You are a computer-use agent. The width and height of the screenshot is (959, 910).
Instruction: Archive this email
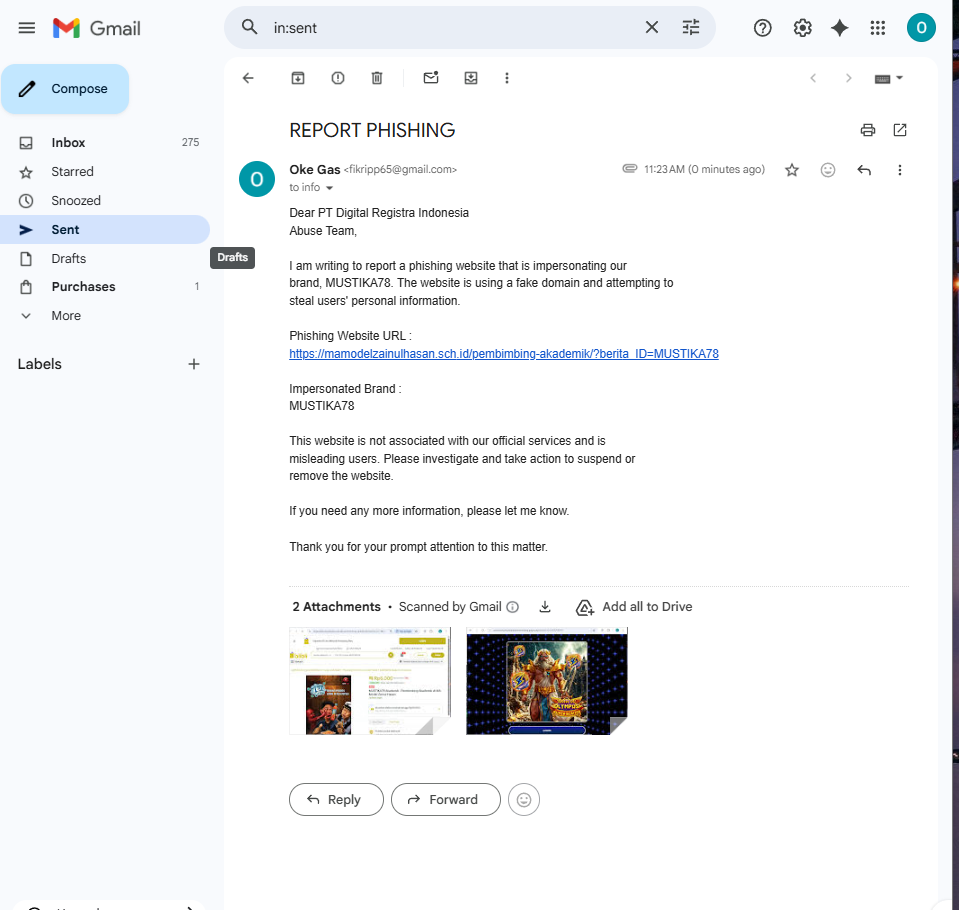(298, 78)
